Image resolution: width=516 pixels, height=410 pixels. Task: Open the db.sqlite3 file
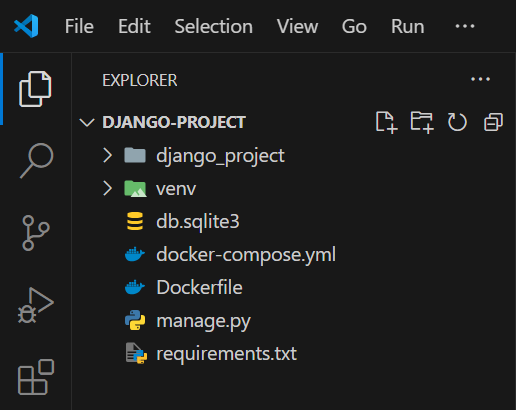tap(198, 222)
